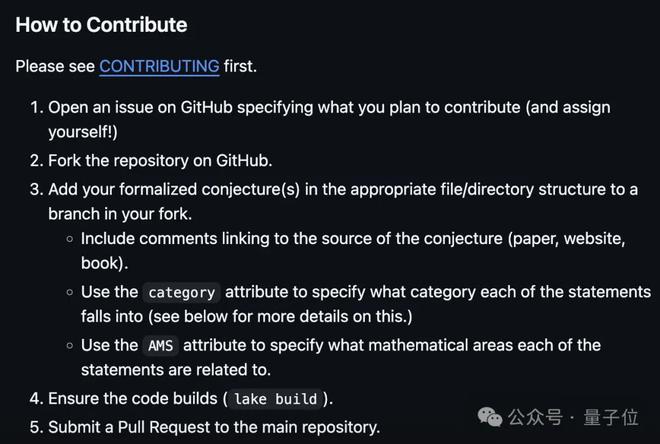Click the "Add your formalized conjecture(s)" step

coord(200,188)
